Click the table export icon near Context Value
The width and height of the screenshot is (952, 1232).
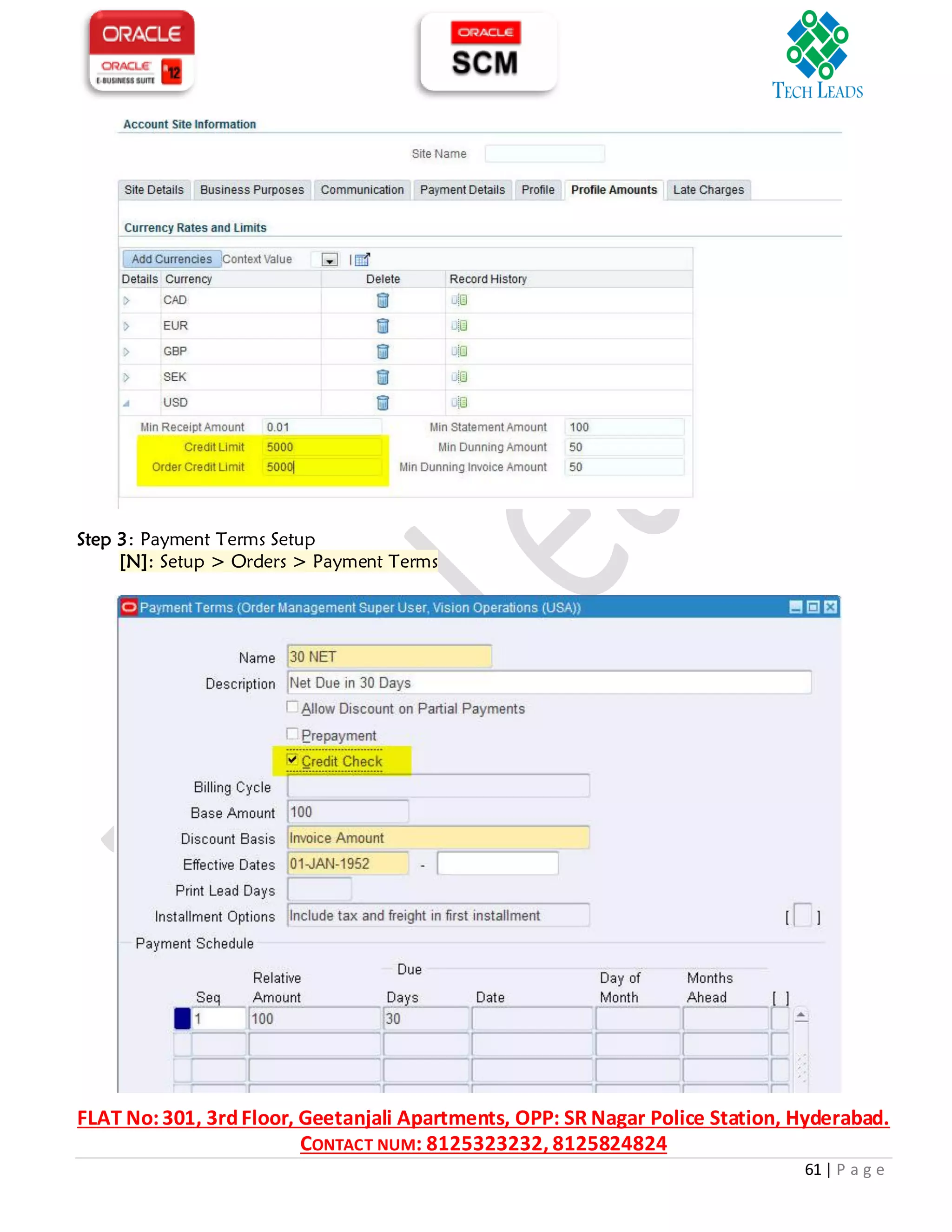362,259
